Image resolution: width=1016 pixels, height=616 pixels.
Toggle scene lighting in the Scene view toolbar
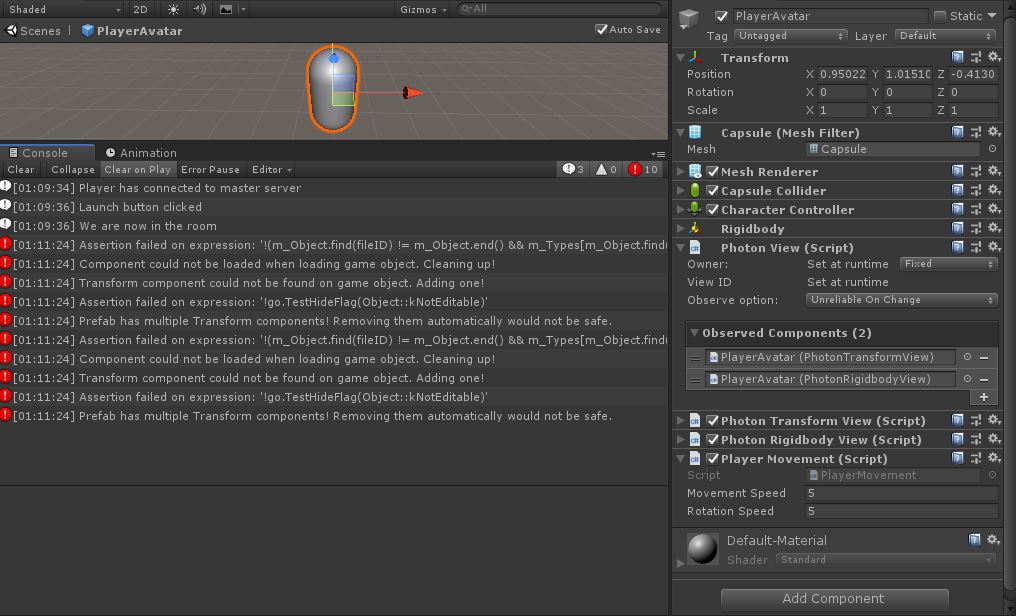point(173,9)
